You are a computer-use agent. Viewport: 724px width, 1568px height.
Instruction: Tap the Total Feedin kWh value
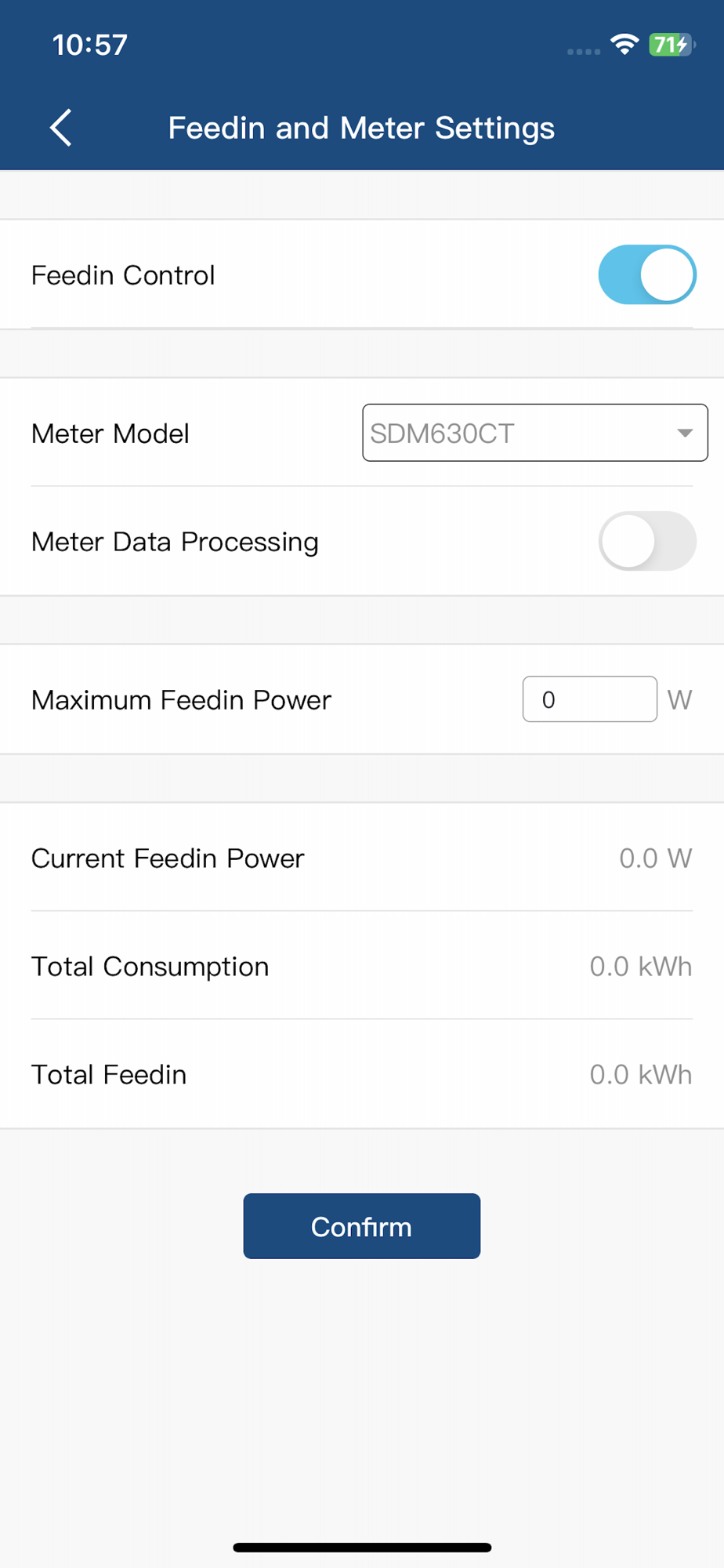click(x=640, y=1075)
